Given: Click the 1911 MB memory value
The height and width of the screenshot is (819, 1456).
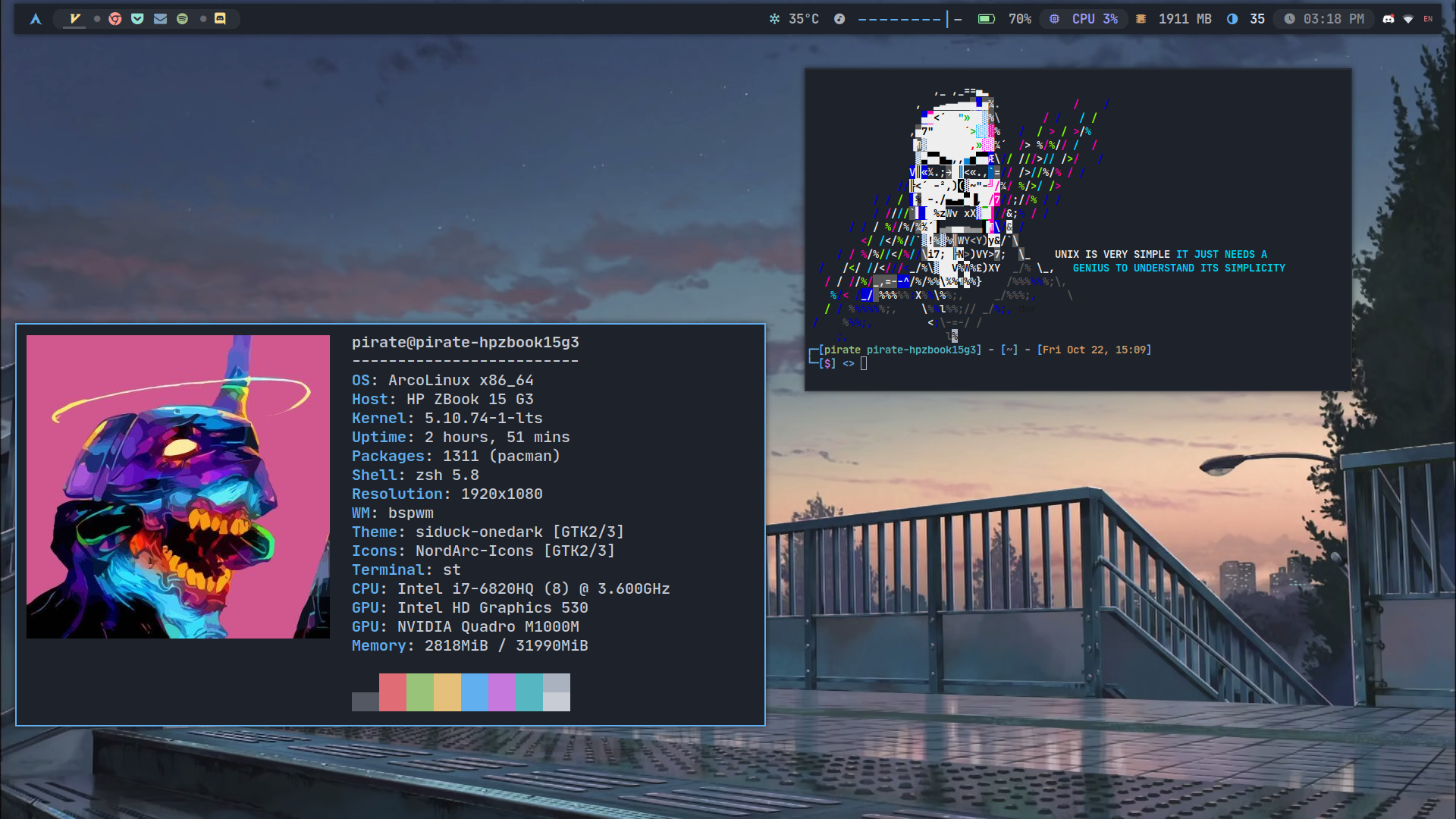Looking at the screenshot, I should [1185, 19].
